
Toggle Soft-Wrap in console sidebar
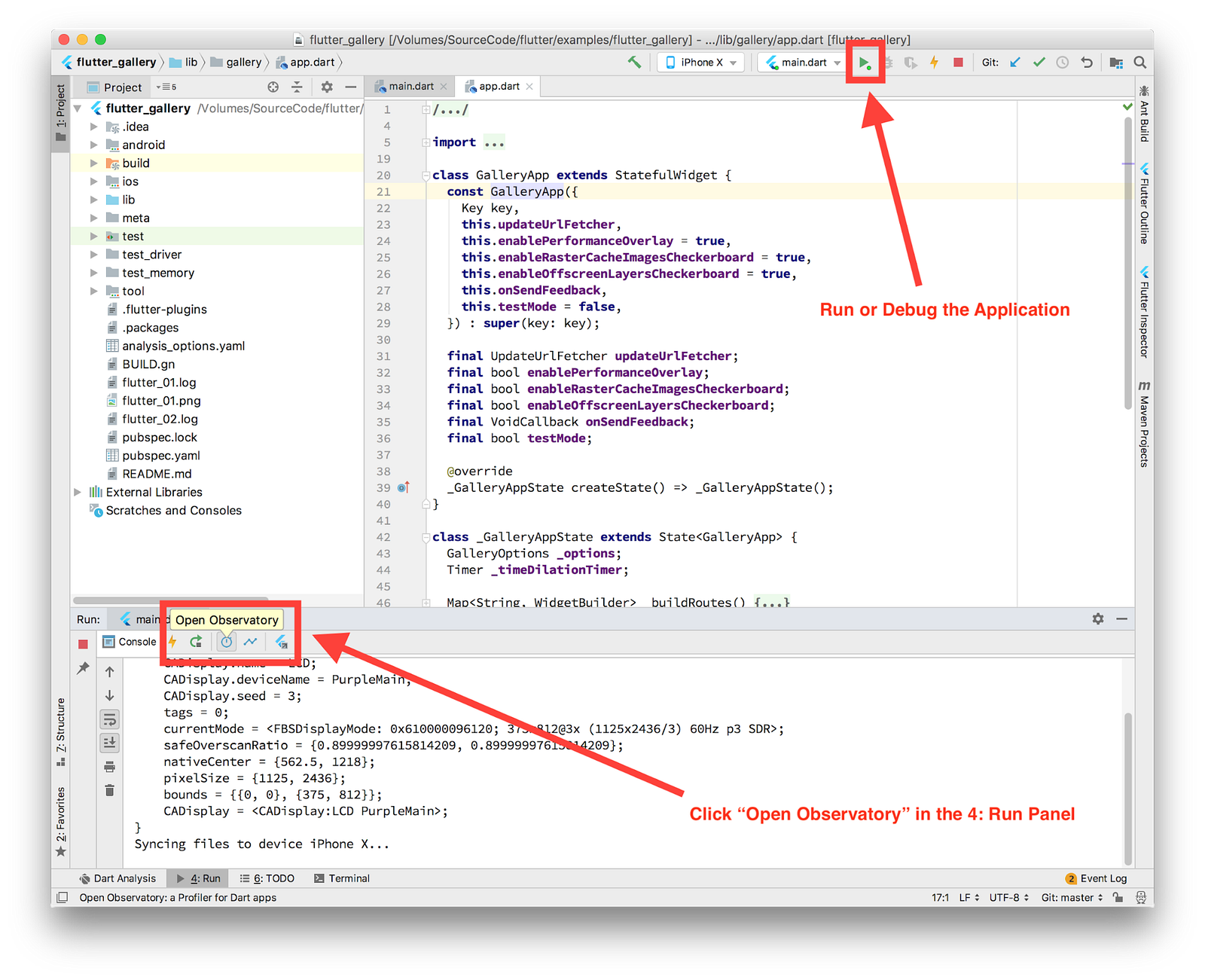[109, 719]
